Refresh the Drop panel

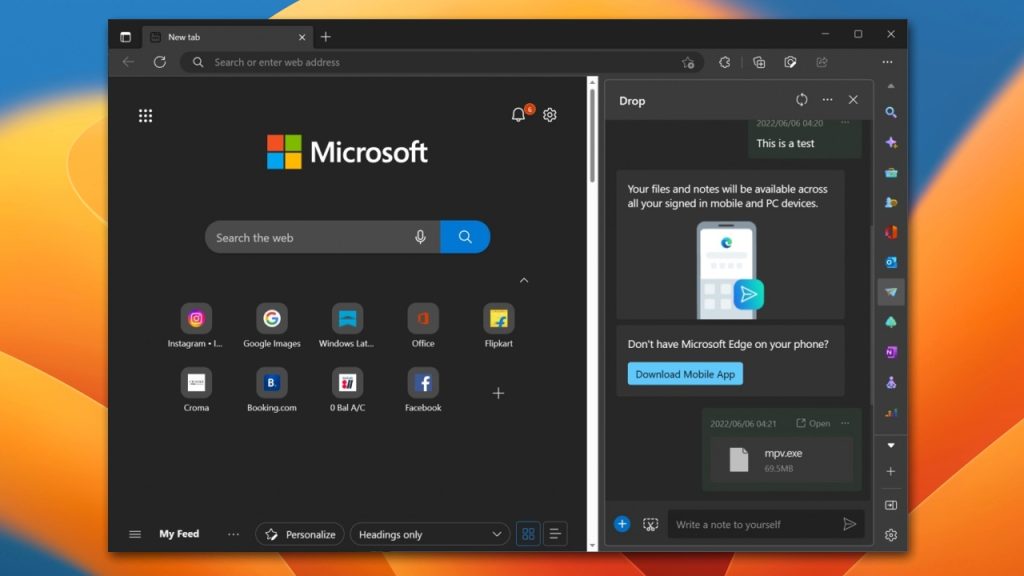click(x=801, y=100)
